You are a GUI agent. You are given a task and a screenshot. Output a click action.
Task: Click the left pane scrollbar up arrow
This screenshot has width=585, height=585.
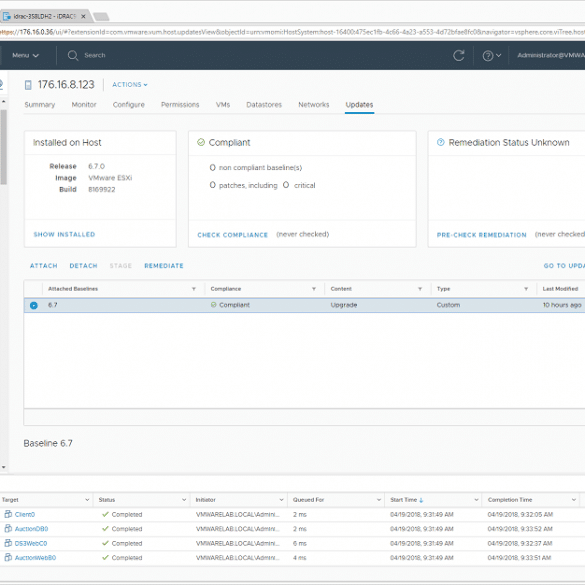click(x=3, y=101)
